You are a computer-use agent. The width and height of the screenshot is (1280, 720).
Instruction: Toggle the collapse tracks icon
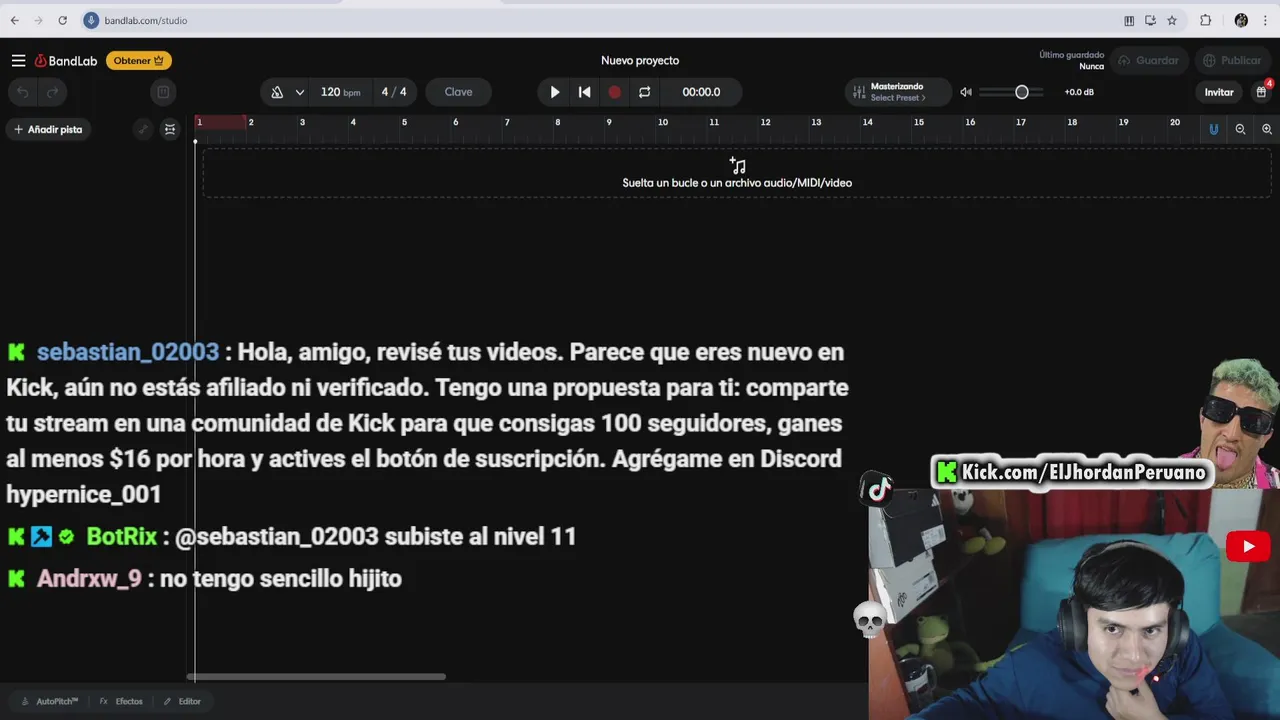(170, 129)
